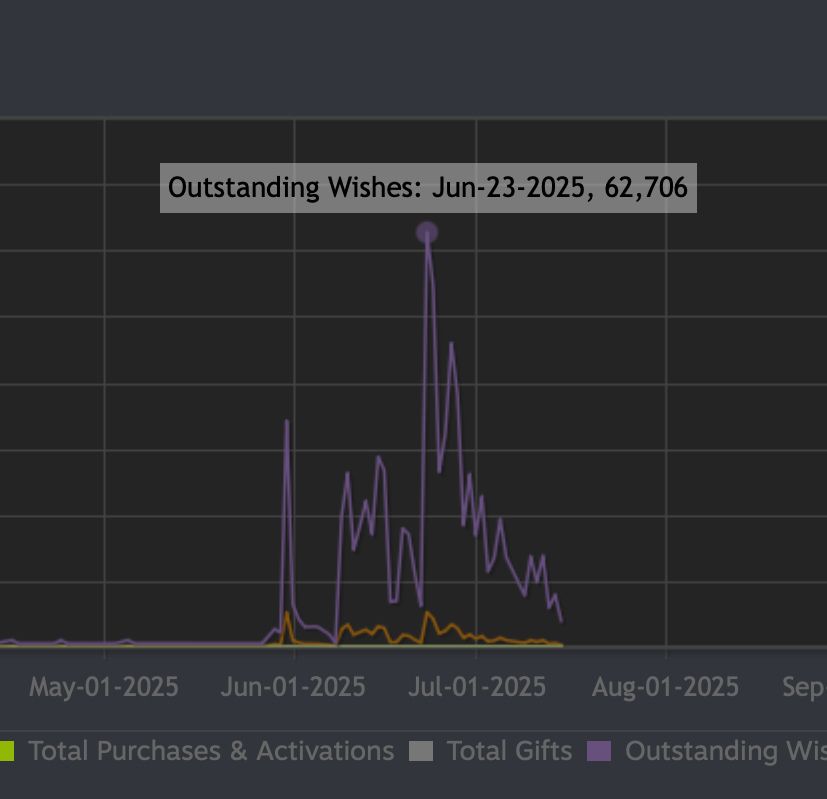The image size is (827, 799).
Task: Click the purple Outstanding Wishes legend swatch
Action: (x=599, y=751)
